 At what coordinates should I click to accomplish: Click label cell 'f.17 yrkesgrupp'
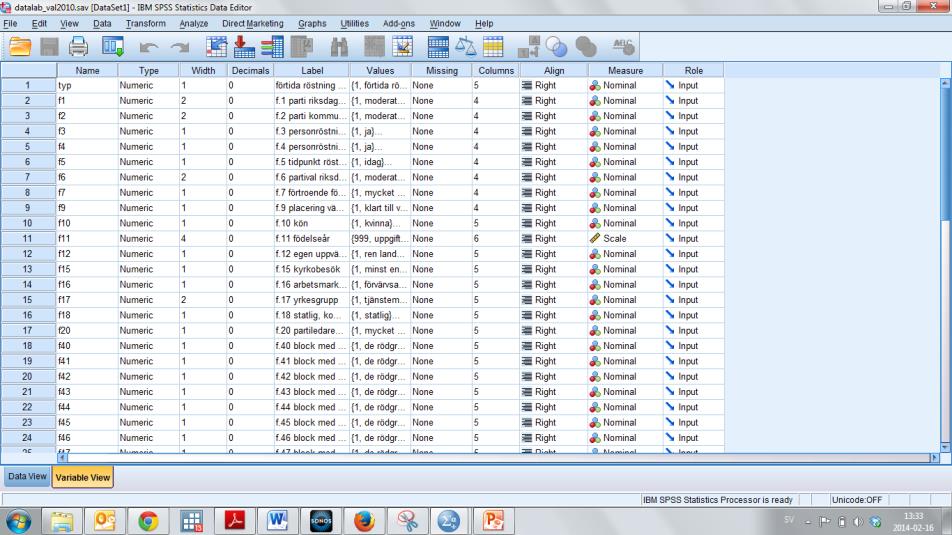311,300
